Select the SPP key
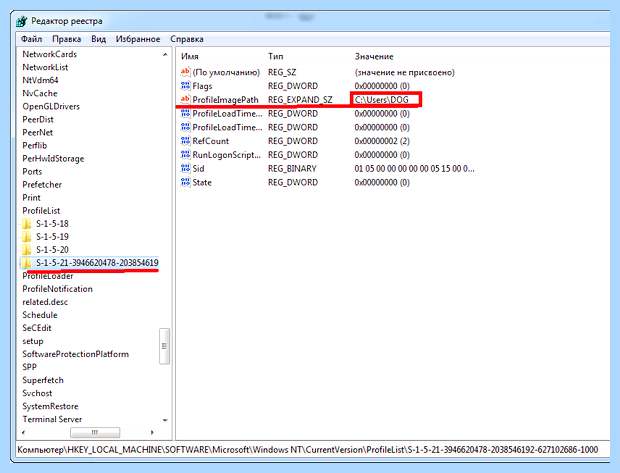620x473 pixels. coord(30,367)
